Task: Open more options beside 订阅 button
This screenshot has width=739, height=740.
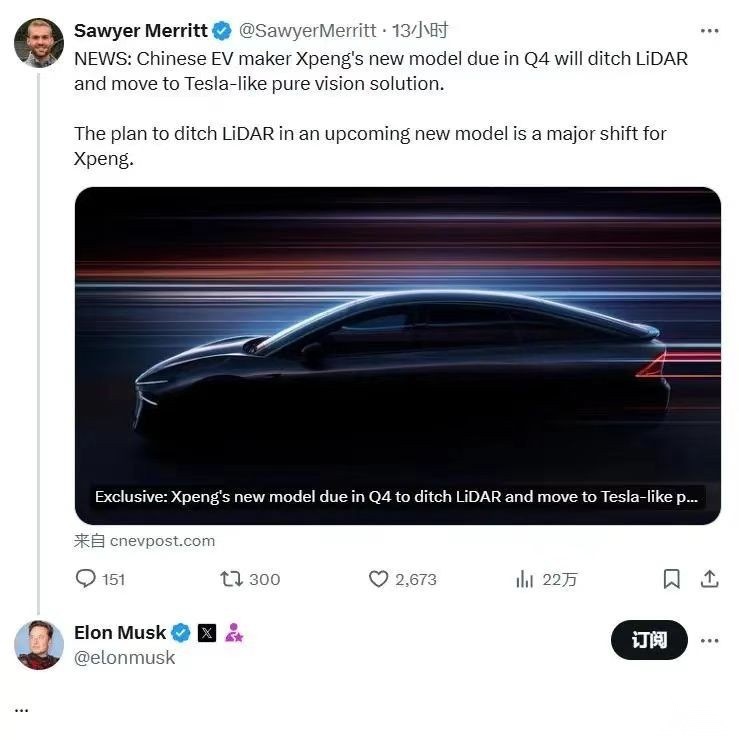Action: click(709, 640)
